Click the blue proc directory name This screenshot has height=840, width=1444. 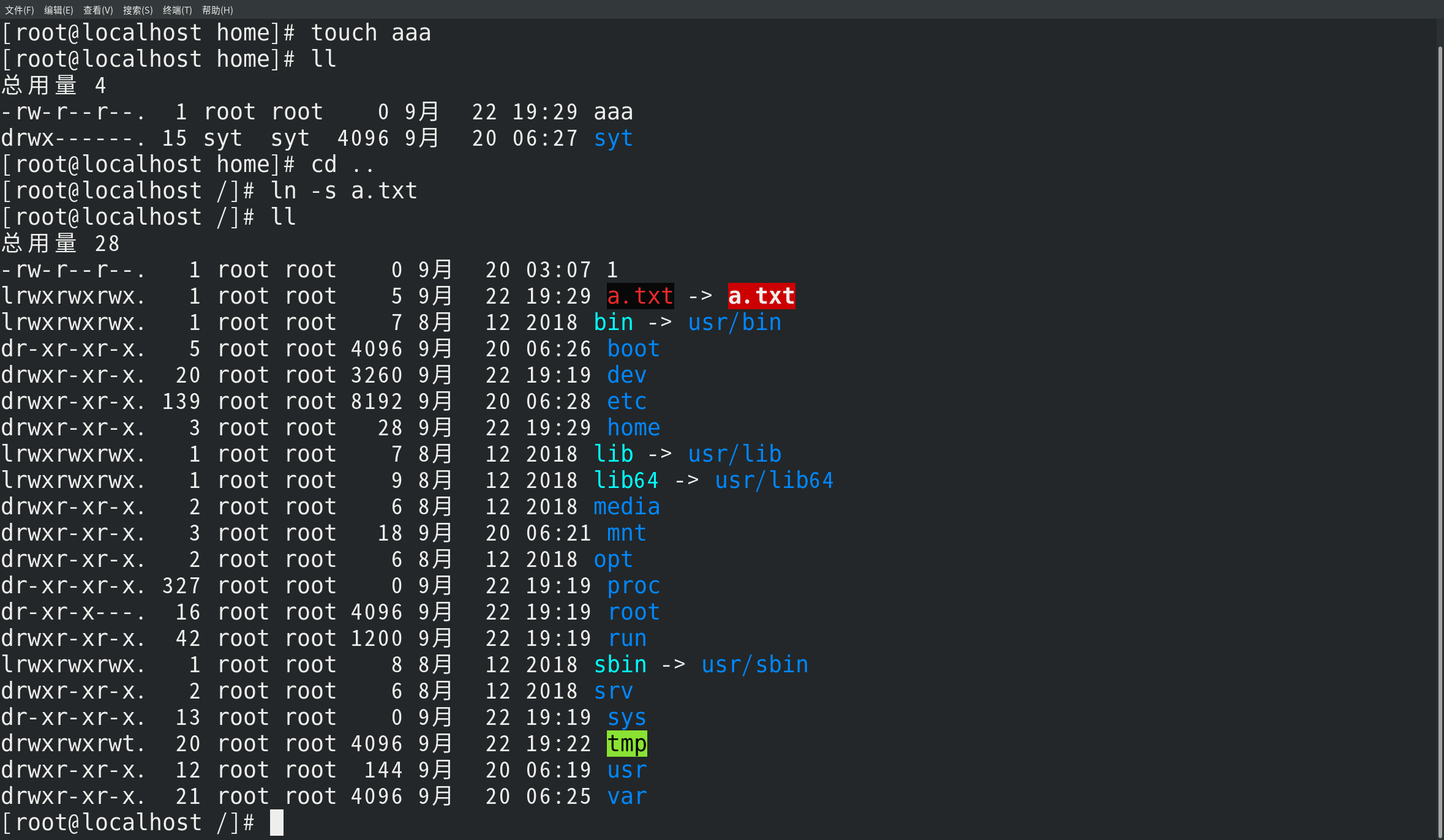pos(633,586)
